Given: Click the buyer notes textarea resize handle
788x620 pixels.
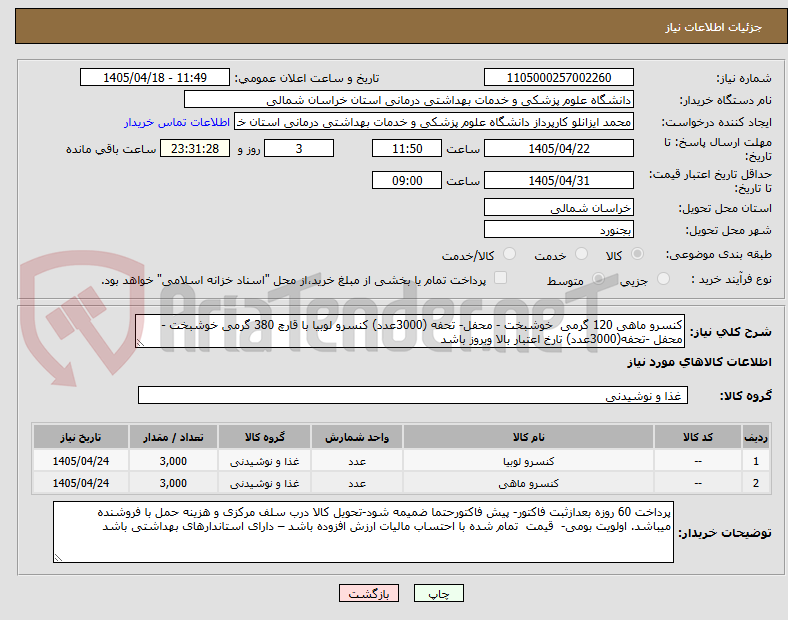Looking at the screenshot, I should pyautogui.click(x=58, y=558).
